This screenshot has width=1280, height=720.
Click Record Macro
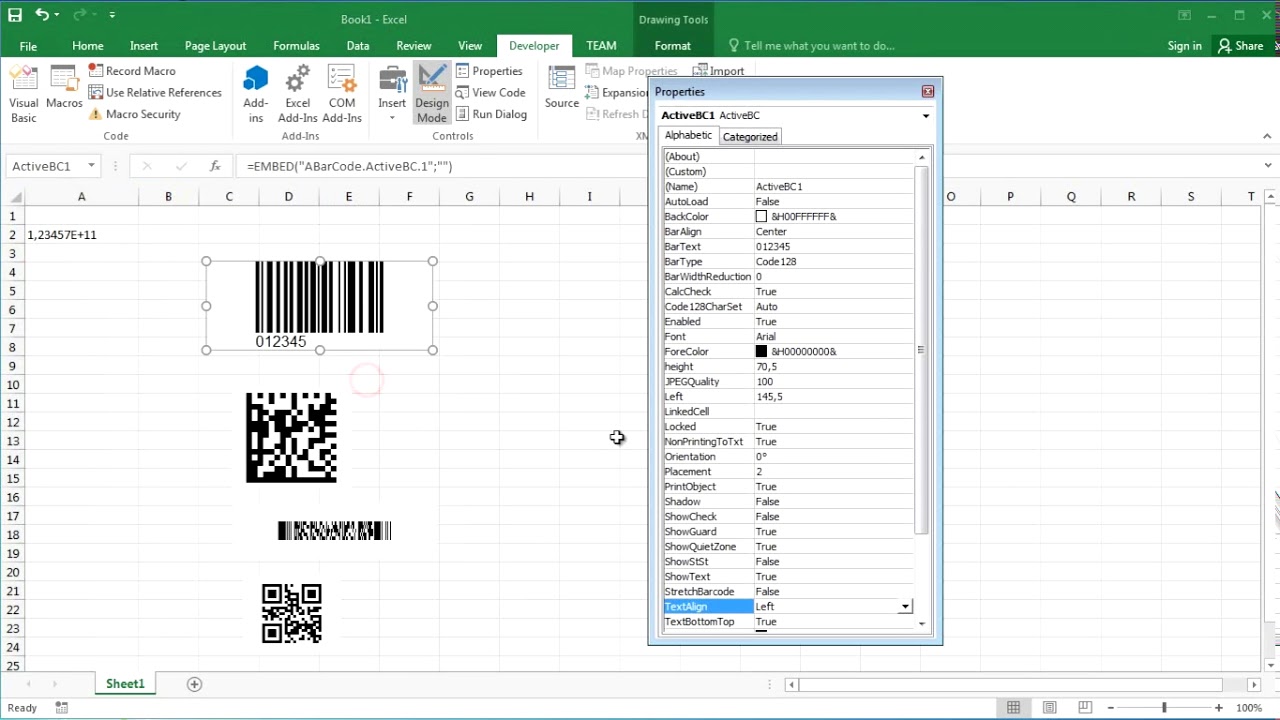pos(132,71)
